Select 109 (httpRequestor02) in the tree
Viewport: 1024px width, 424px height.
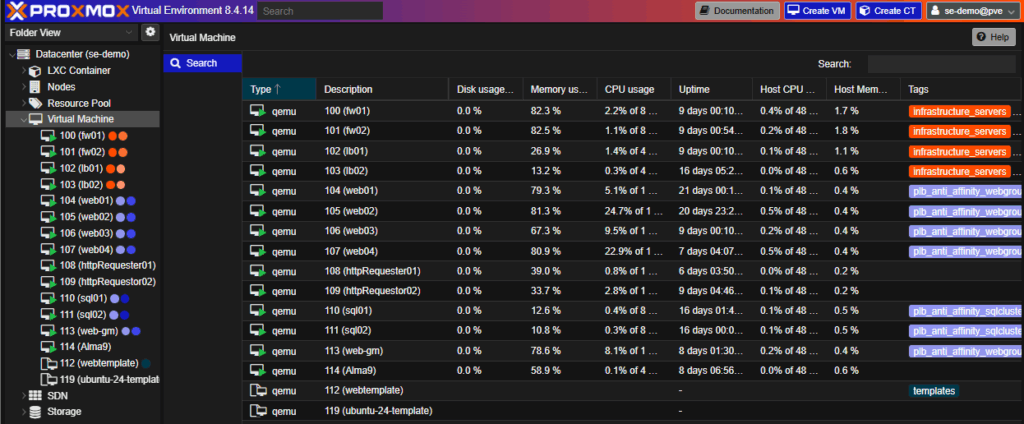[x=108, y=282]
